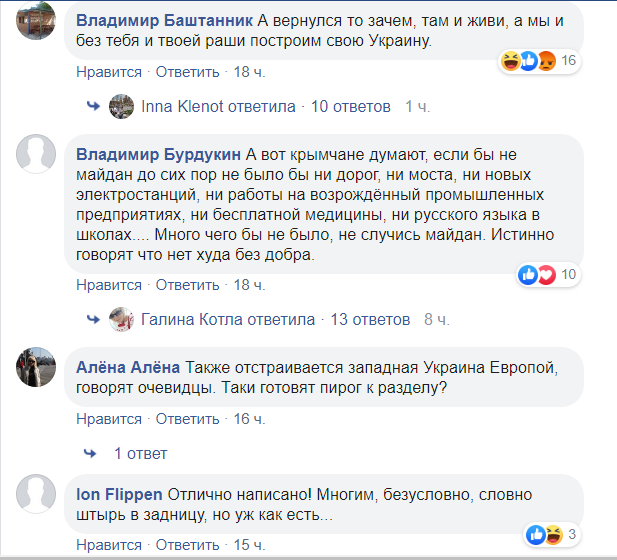This screenshot has height=560, width=617.
Task: View like and heart reactions on Бурдукин's comment
Action: (537, 275)
